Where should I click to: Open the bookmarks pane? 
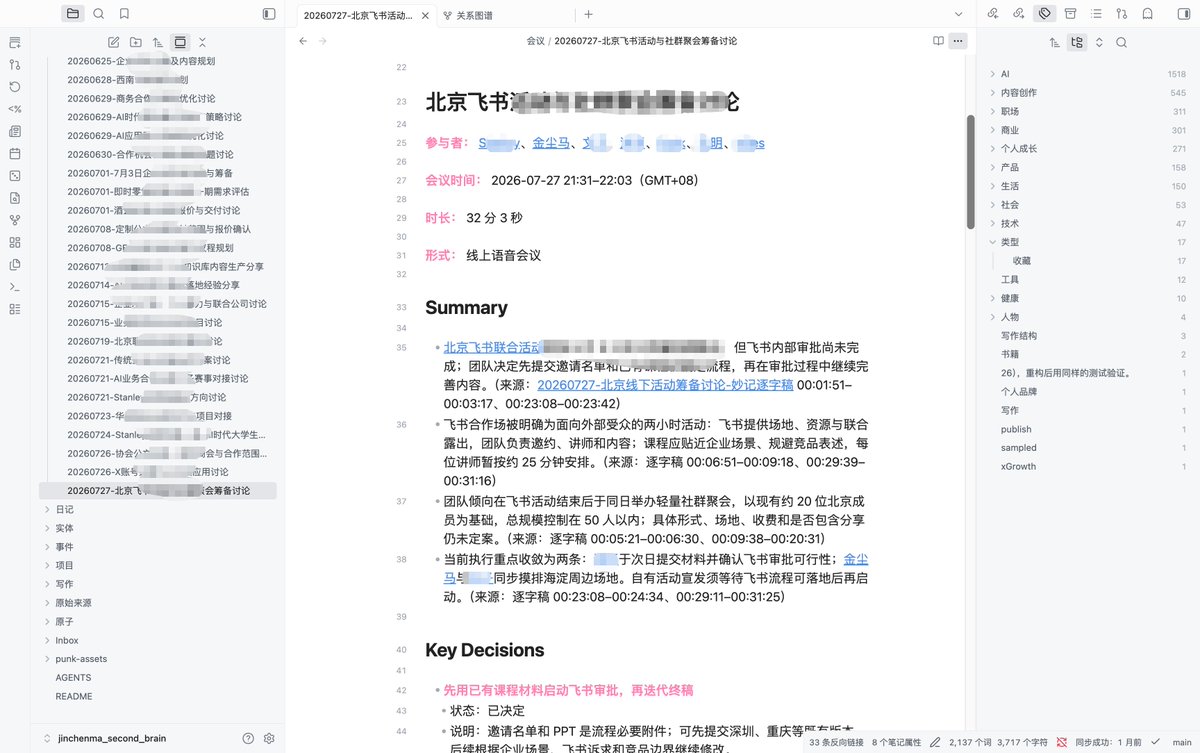124,14
